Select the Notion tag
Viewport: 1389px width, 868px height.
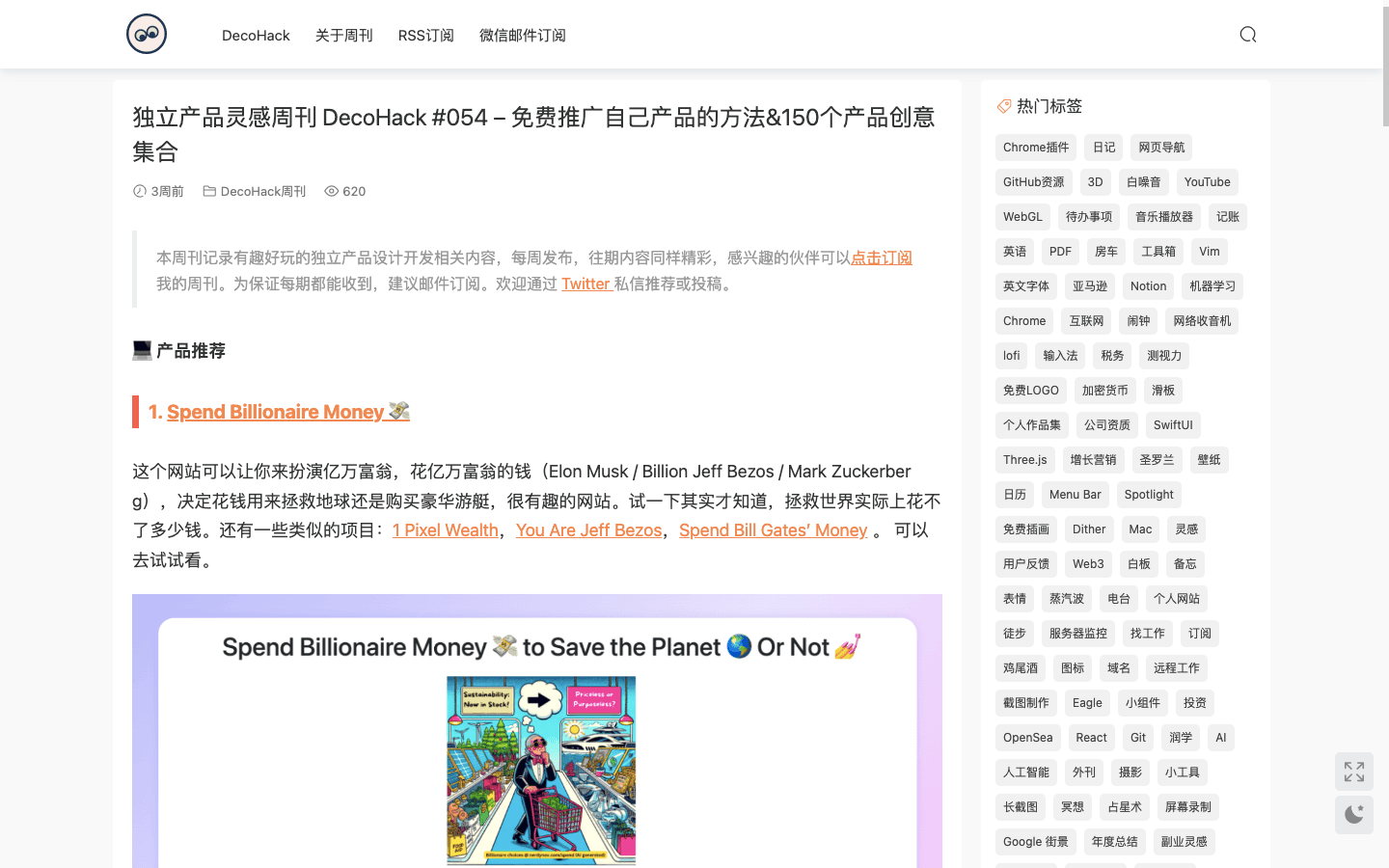click(1149, 286)
